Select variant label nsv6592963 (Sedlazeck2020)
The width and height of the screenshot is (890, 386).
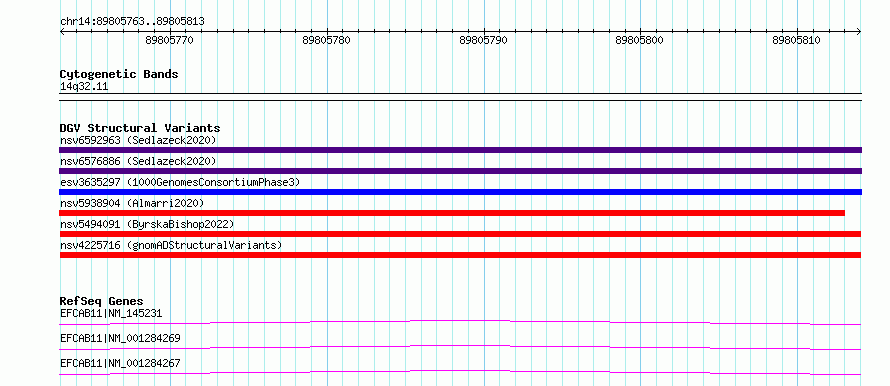(x=138, y=140)
